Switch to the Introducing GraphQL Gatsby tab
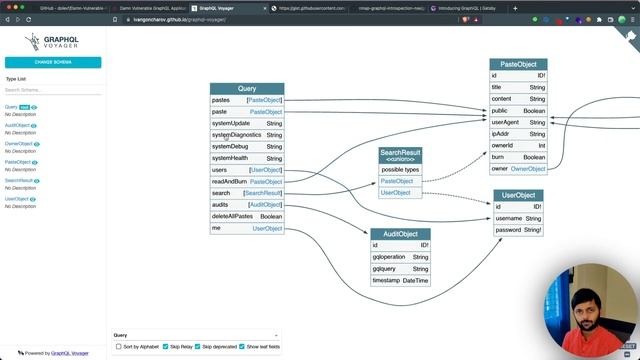The width and height of the screenshot is (640, 360). (x=467, y=8)
